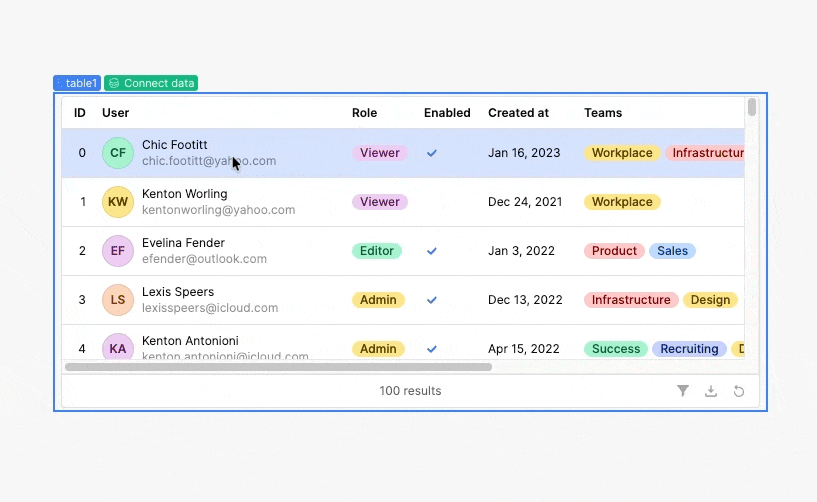Click the LS avatar for Lexis Speers
This screenshot has width=817, height=502.
tap(118, 300)
